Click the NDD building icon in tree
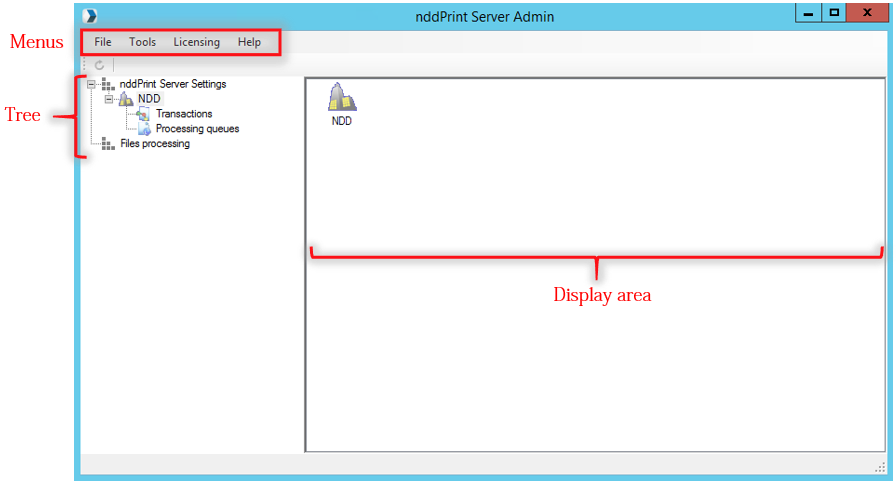The height and width of the screenshot is (486, 896). tap(126, 99)
